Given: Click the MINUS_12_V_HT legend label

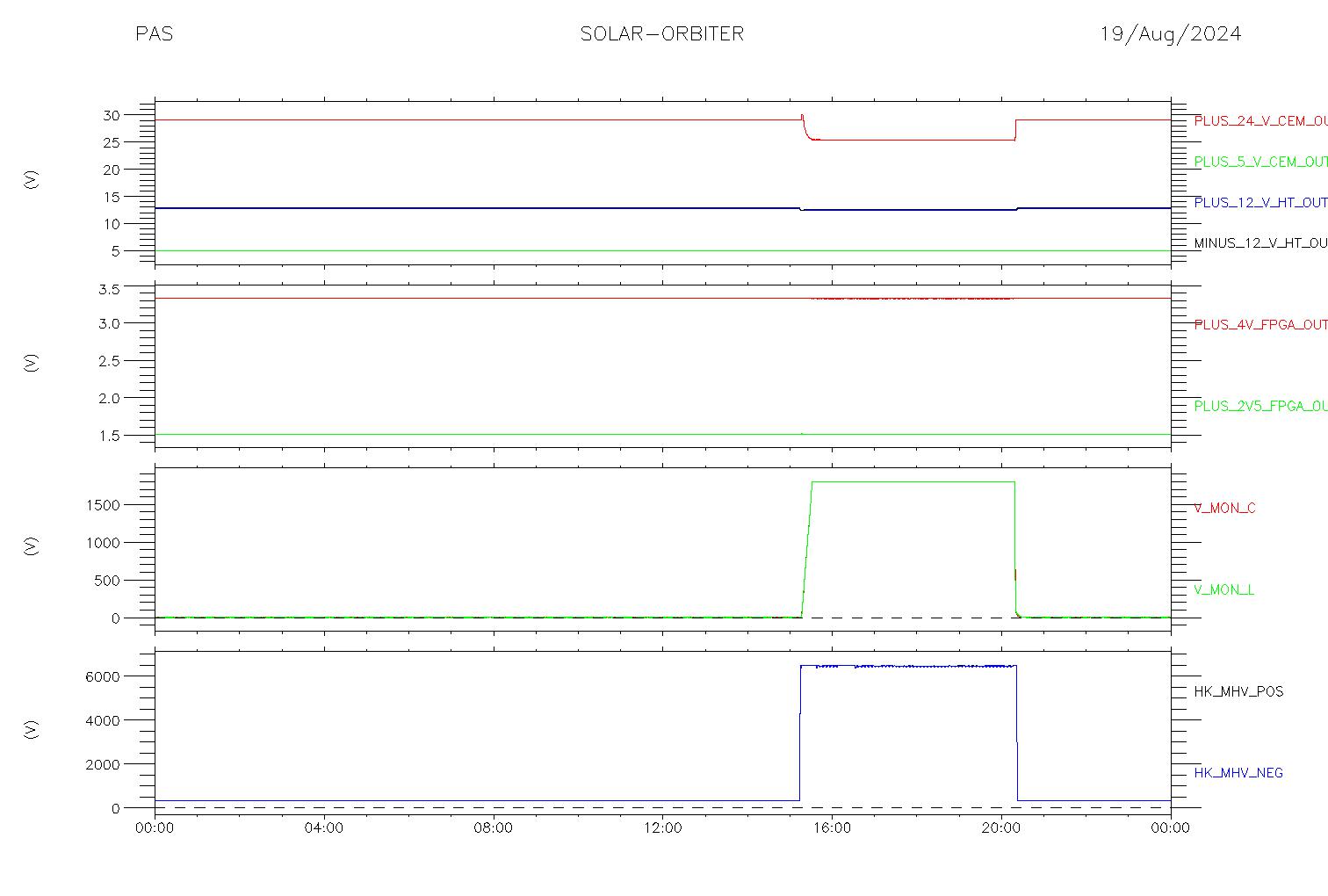Looking at the screenshot, I should [1260, 242].
